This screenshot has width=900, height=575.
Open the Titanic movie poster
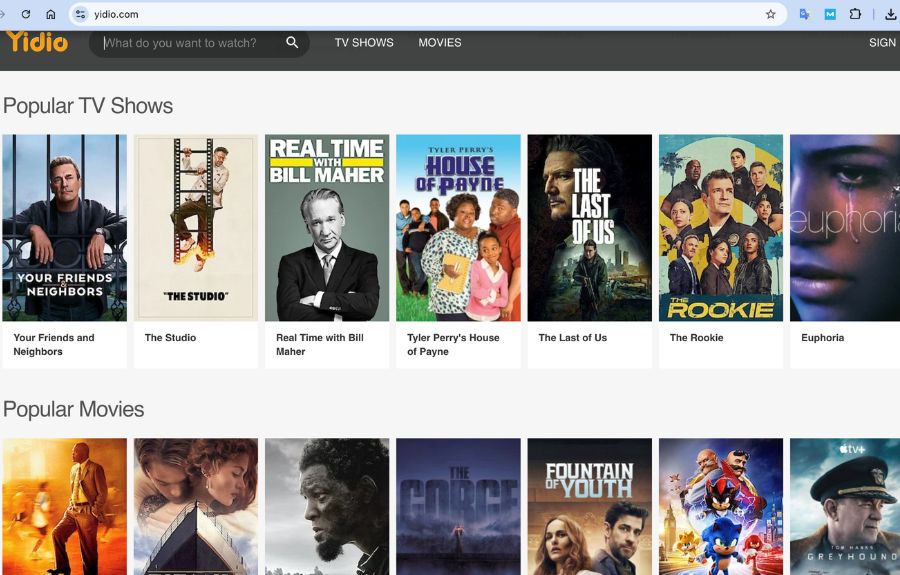196,507
